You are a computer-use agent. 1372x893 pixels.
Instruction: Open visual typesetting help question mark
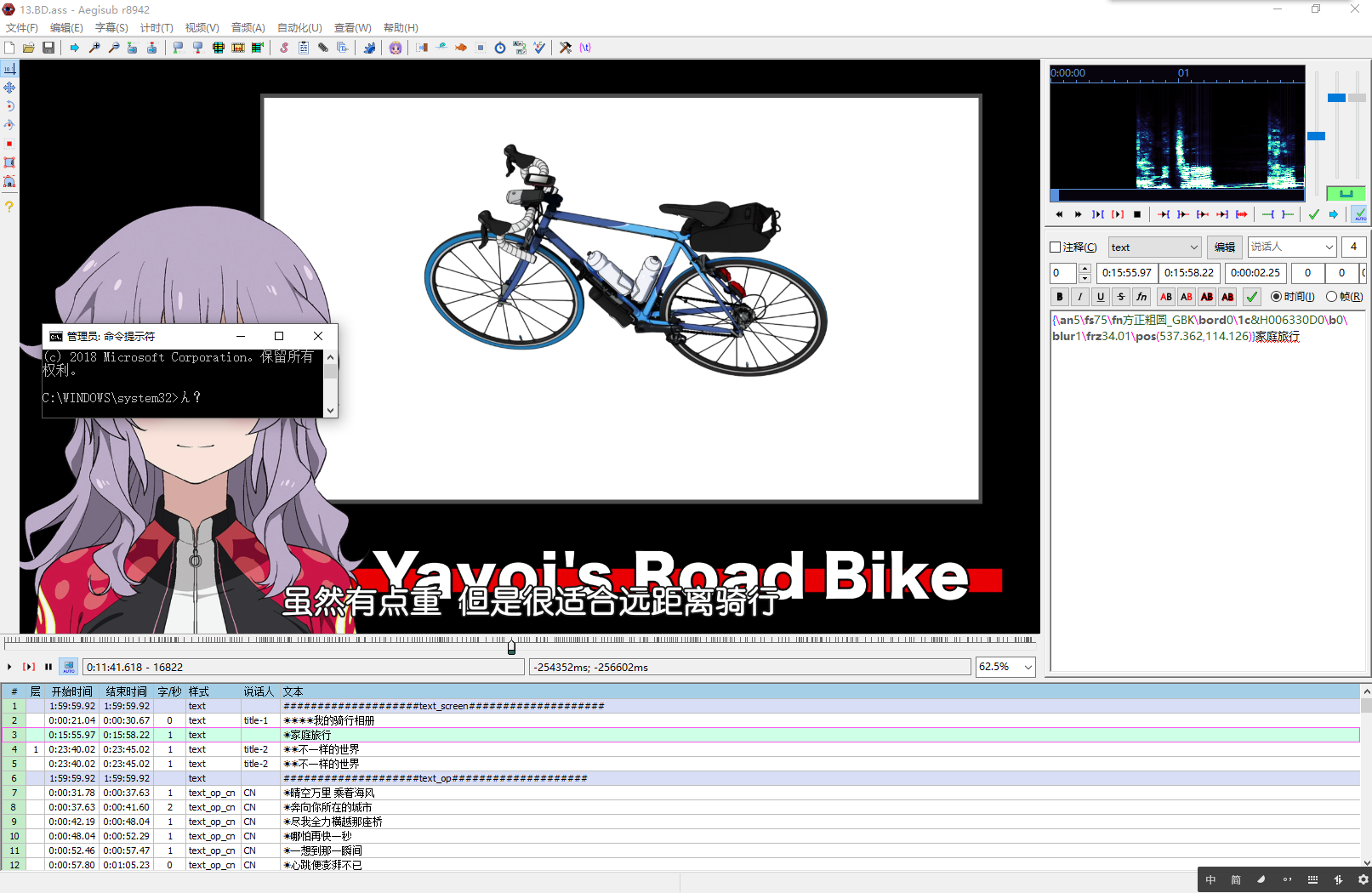[x=9, y=207]
